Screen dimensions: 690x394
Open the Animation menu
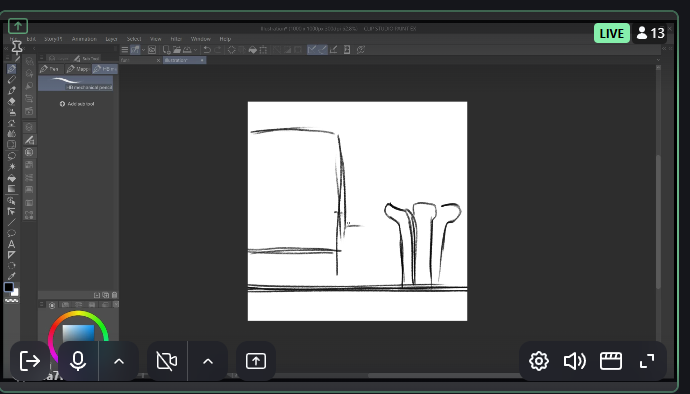pyautogui.click(x=84, y=39)
